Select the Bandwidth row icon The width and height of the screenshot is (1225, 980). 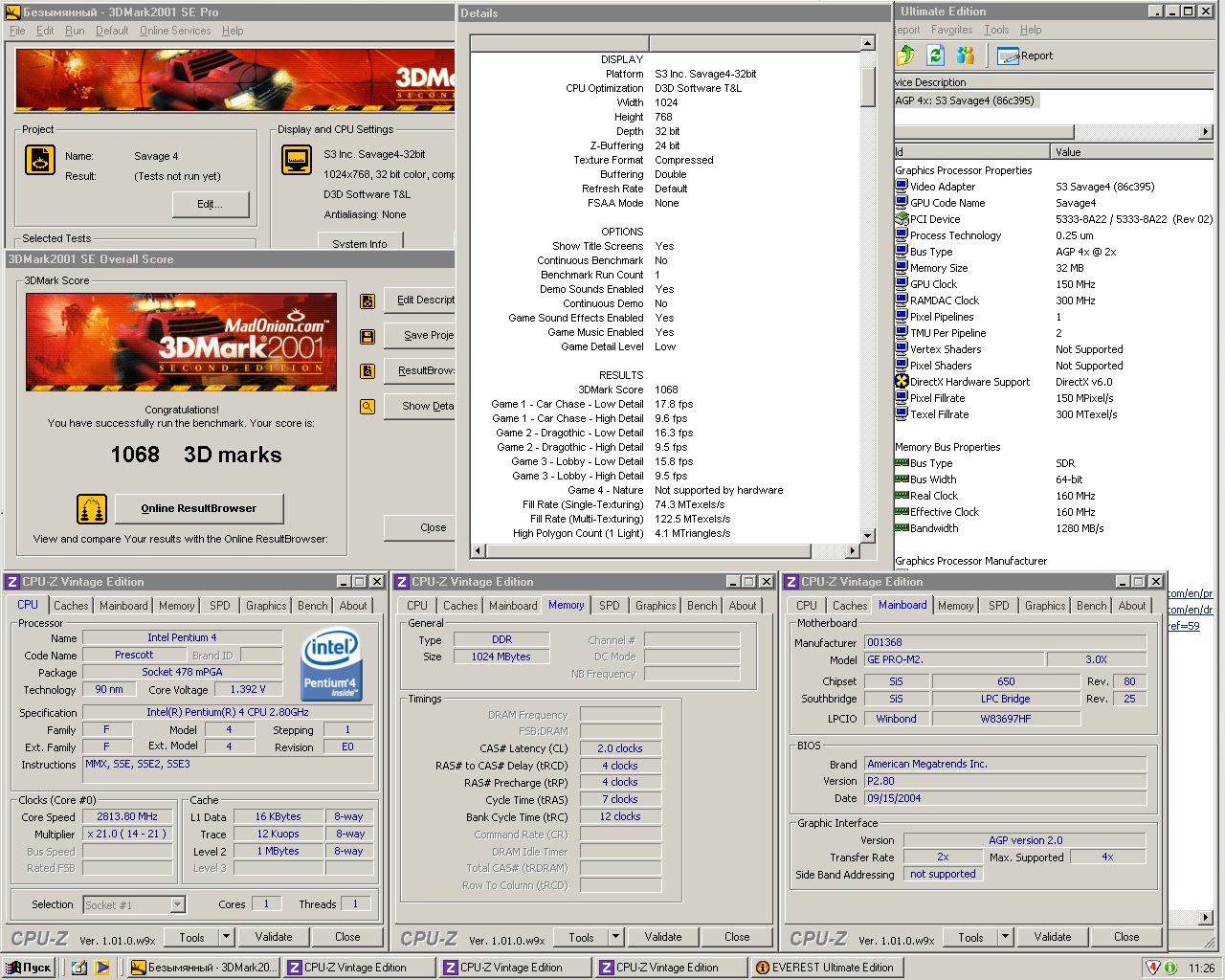pyautogui.click(x=902, y=528)
